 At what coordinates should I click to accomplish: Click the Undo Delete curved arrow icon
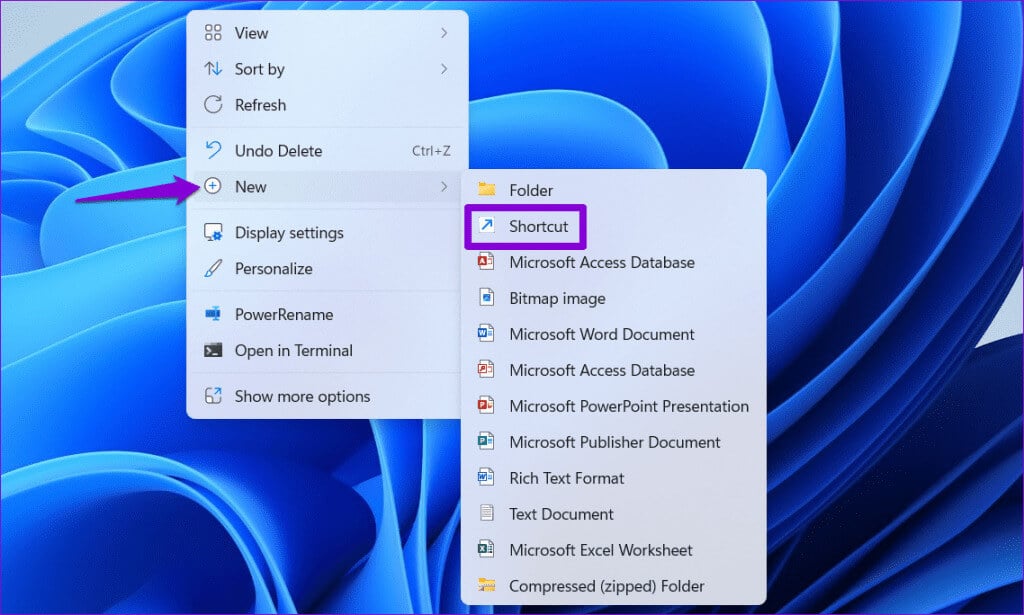[213, 150]
